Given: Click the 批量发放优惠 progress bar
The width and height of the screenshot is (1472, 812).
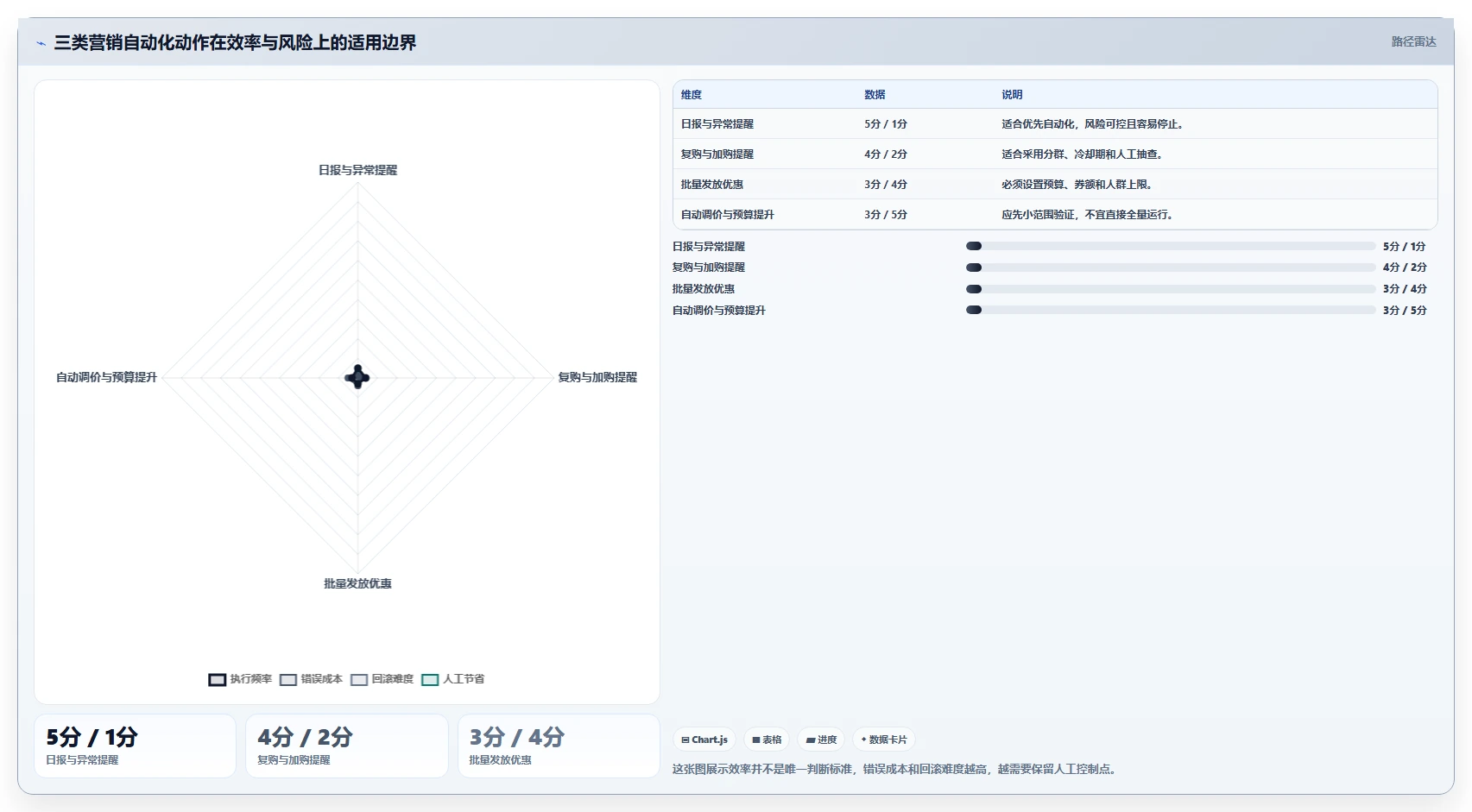Looking at the screenshot, I should (1171, 289).
